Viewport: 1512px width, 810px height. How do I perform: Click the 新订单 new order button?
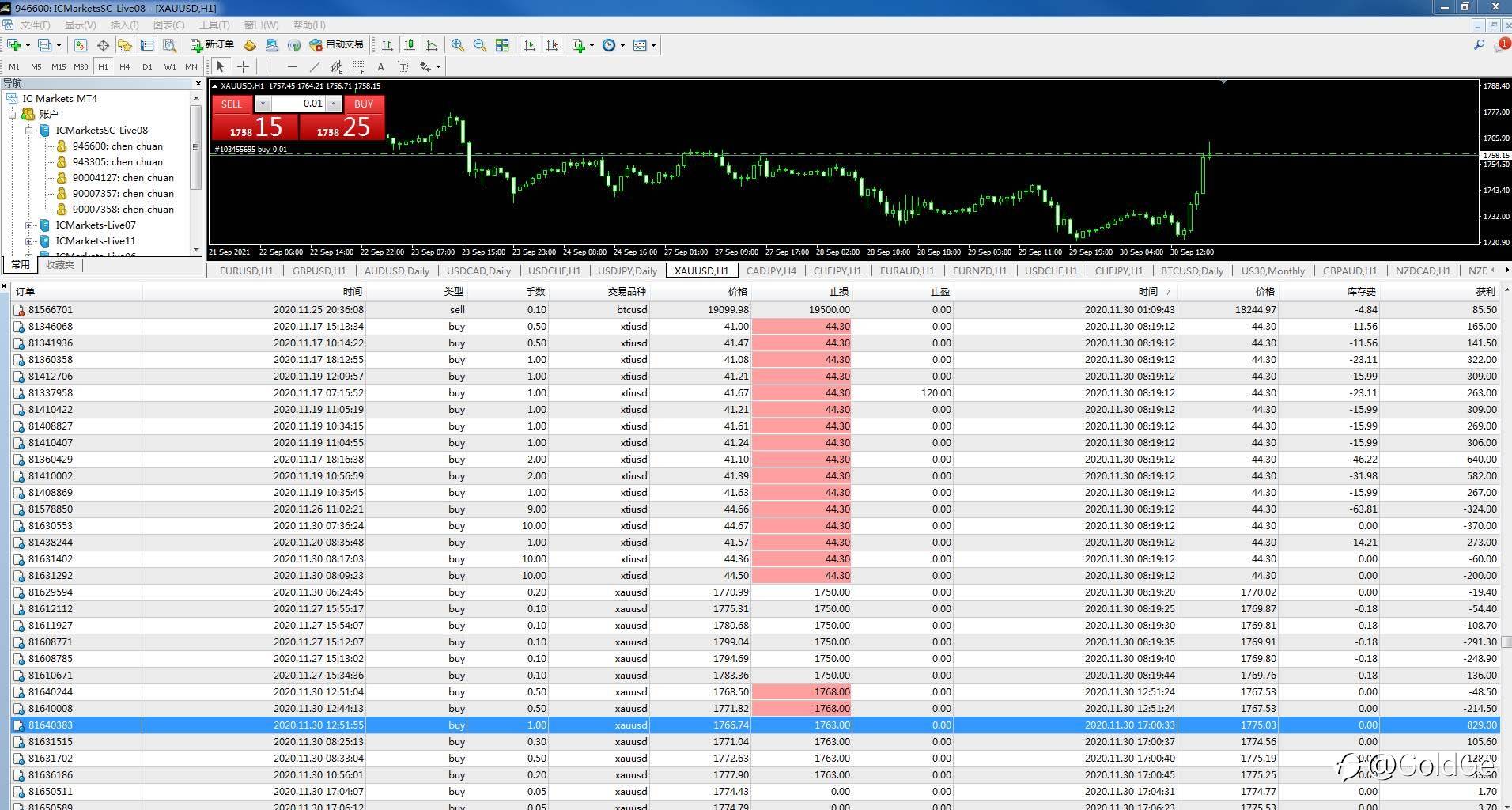click(x=212, y=45)
